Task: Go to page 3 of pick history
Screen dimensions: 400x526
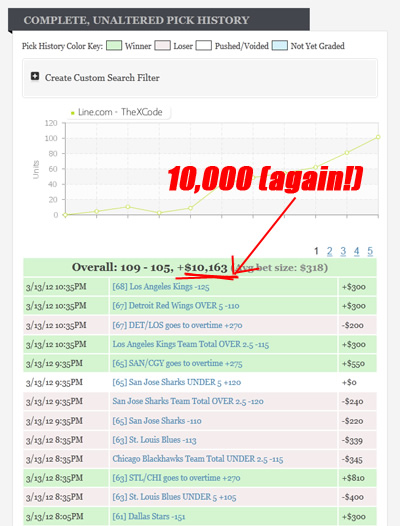Action: [x=343, y=251]
